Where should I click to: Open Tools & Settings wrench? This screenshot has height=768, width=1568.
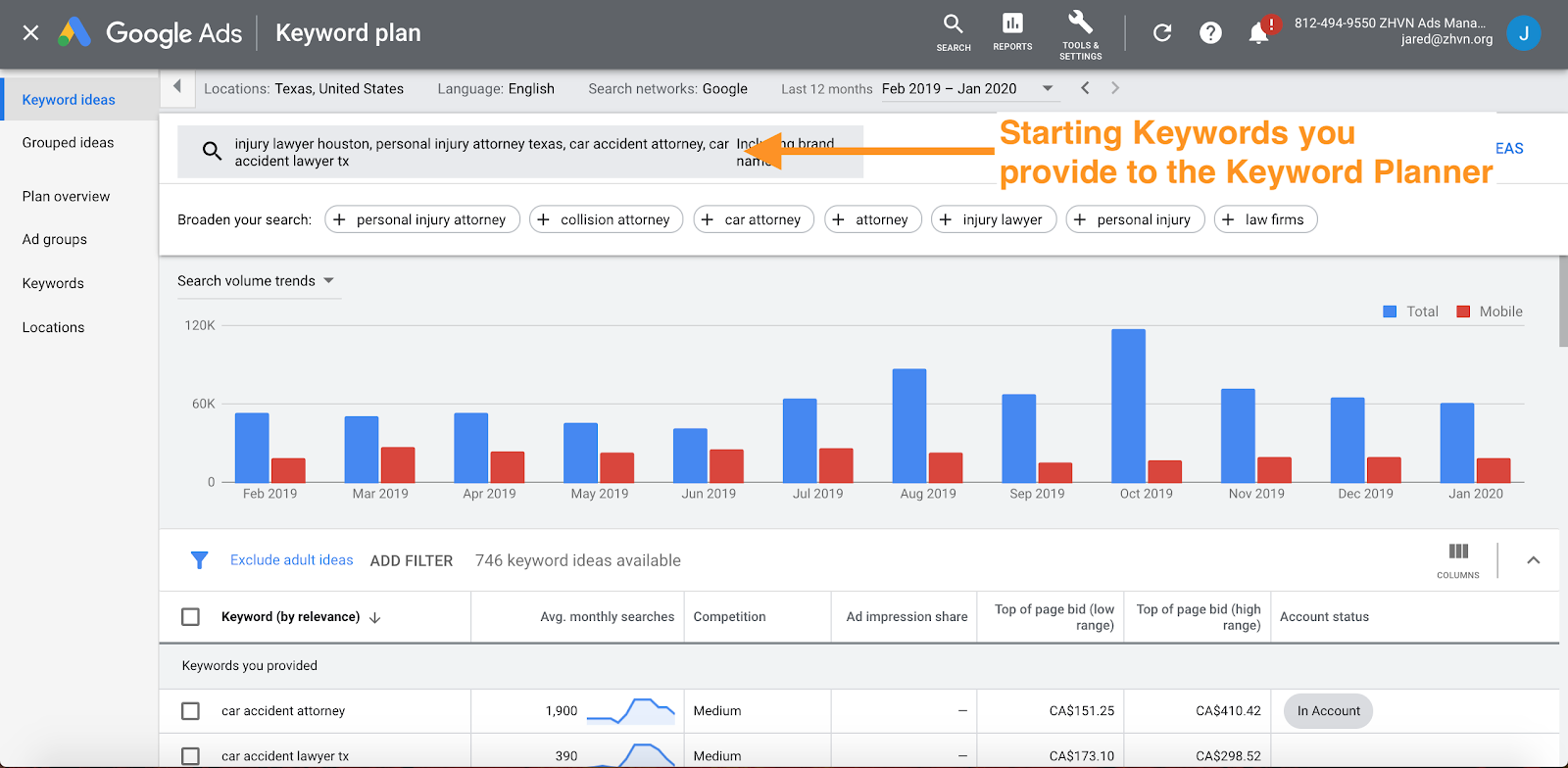tap(1080, 34)
